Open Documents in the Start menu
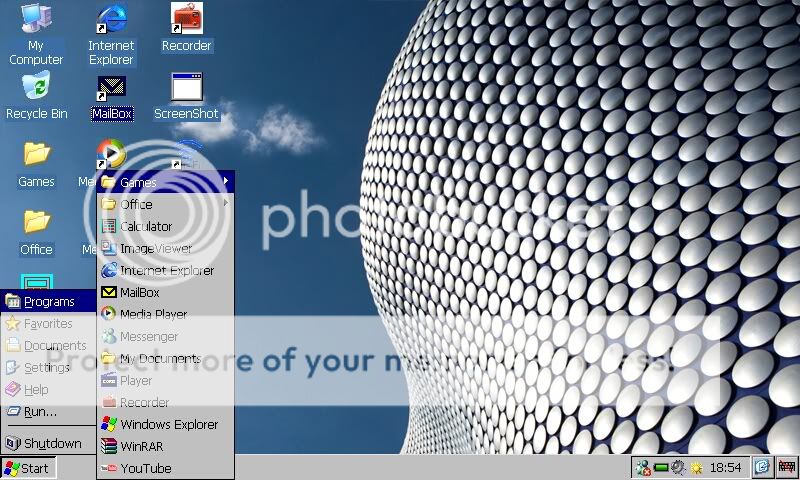This screenshot has width=800, height=480. tap(48, 345)
